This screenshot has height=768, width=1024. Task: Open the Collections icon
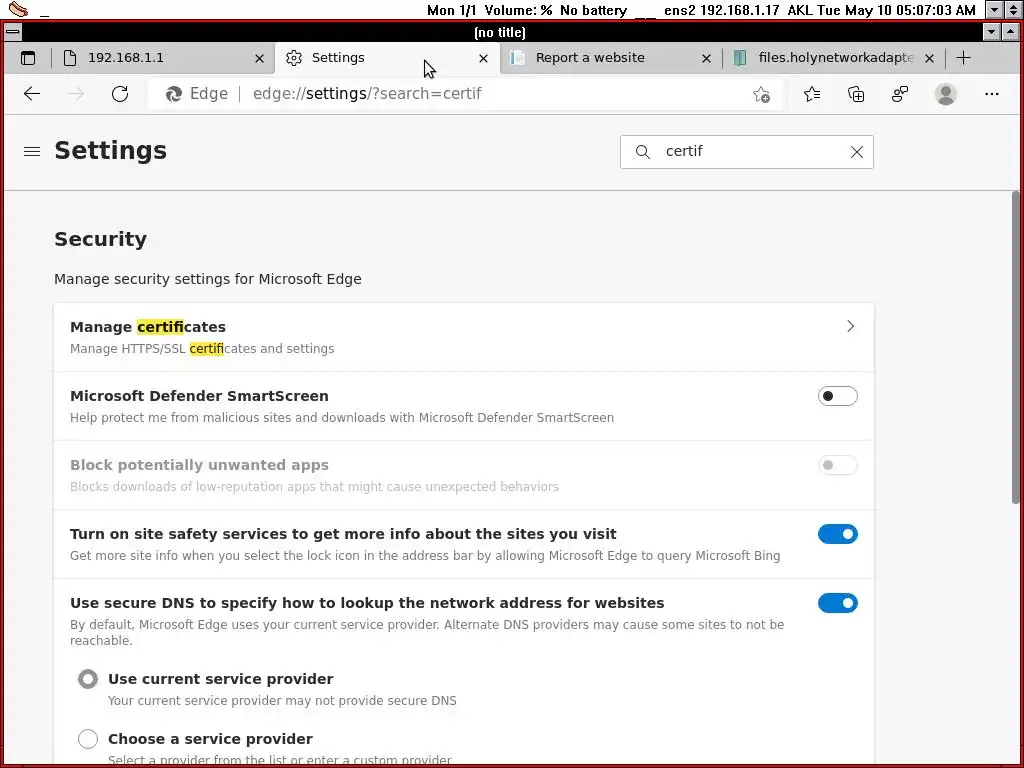pos(856,94)
